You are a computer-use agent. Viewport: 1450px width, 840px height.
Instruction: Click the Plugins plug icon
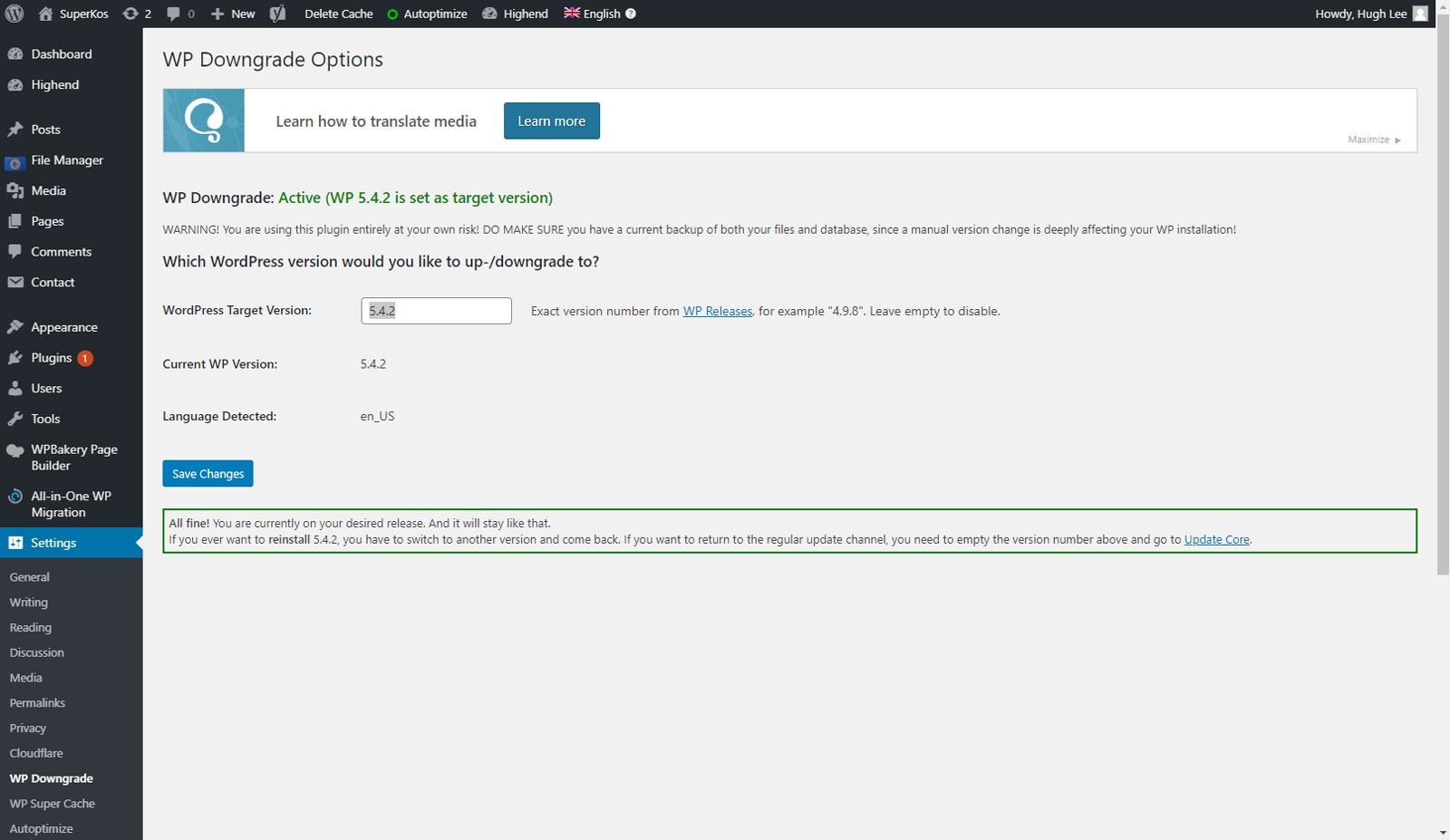click(15, 358)
